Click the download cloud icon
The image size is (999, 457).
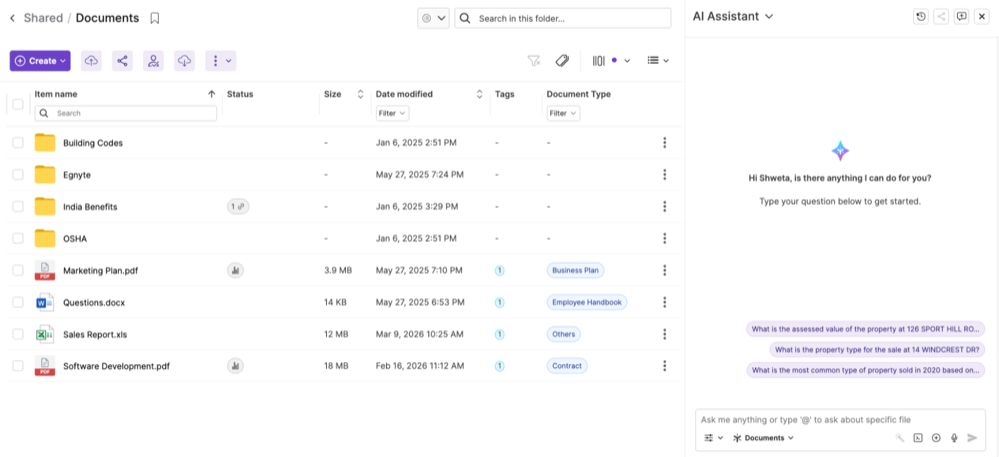point(184,61)
